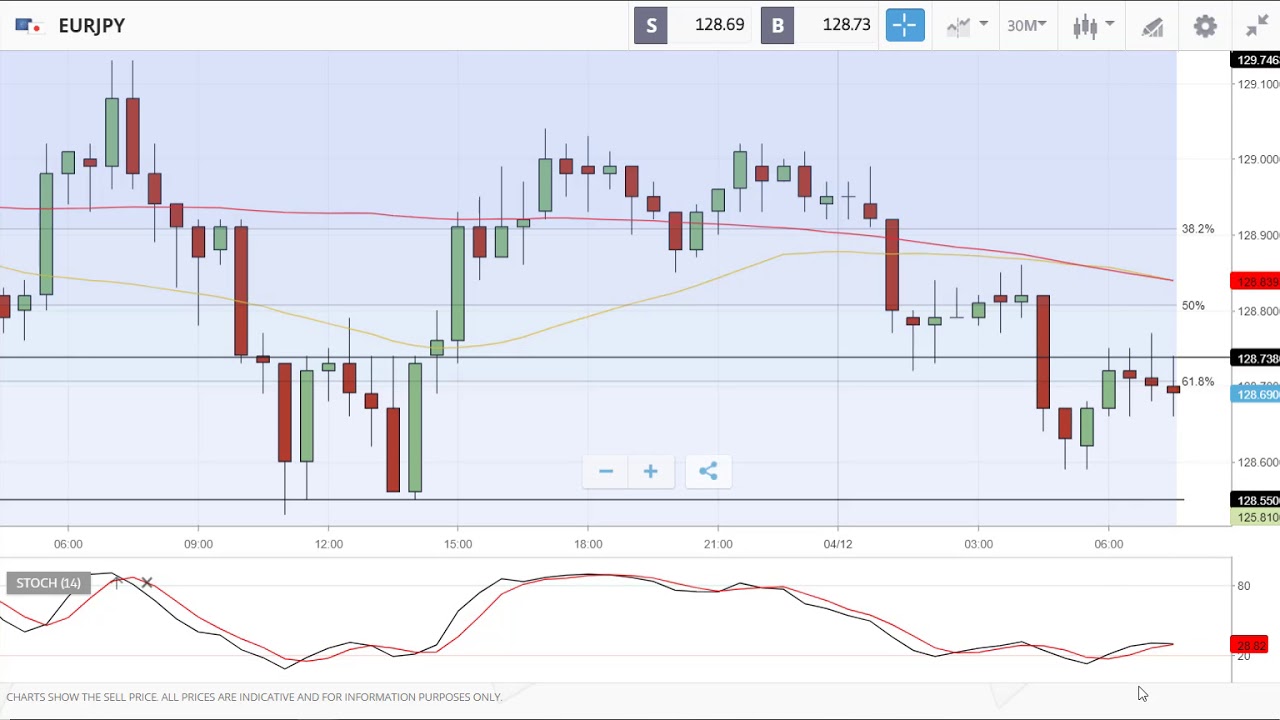Click the 128.550 horizontal line price label
The image size is (1280, 720).
click(1255, 500)
